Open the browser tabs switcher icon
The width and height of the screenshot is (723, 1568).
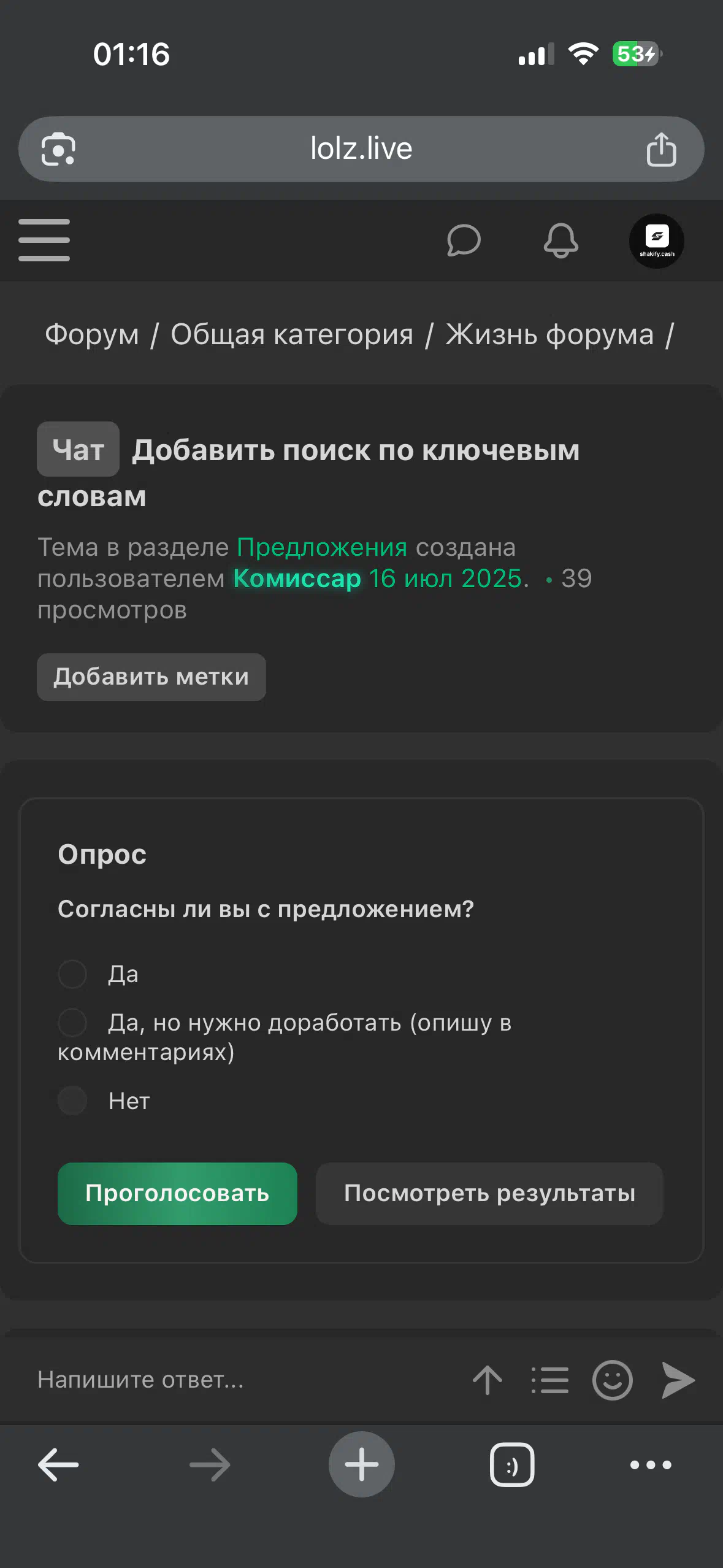tap(512, 1465)
